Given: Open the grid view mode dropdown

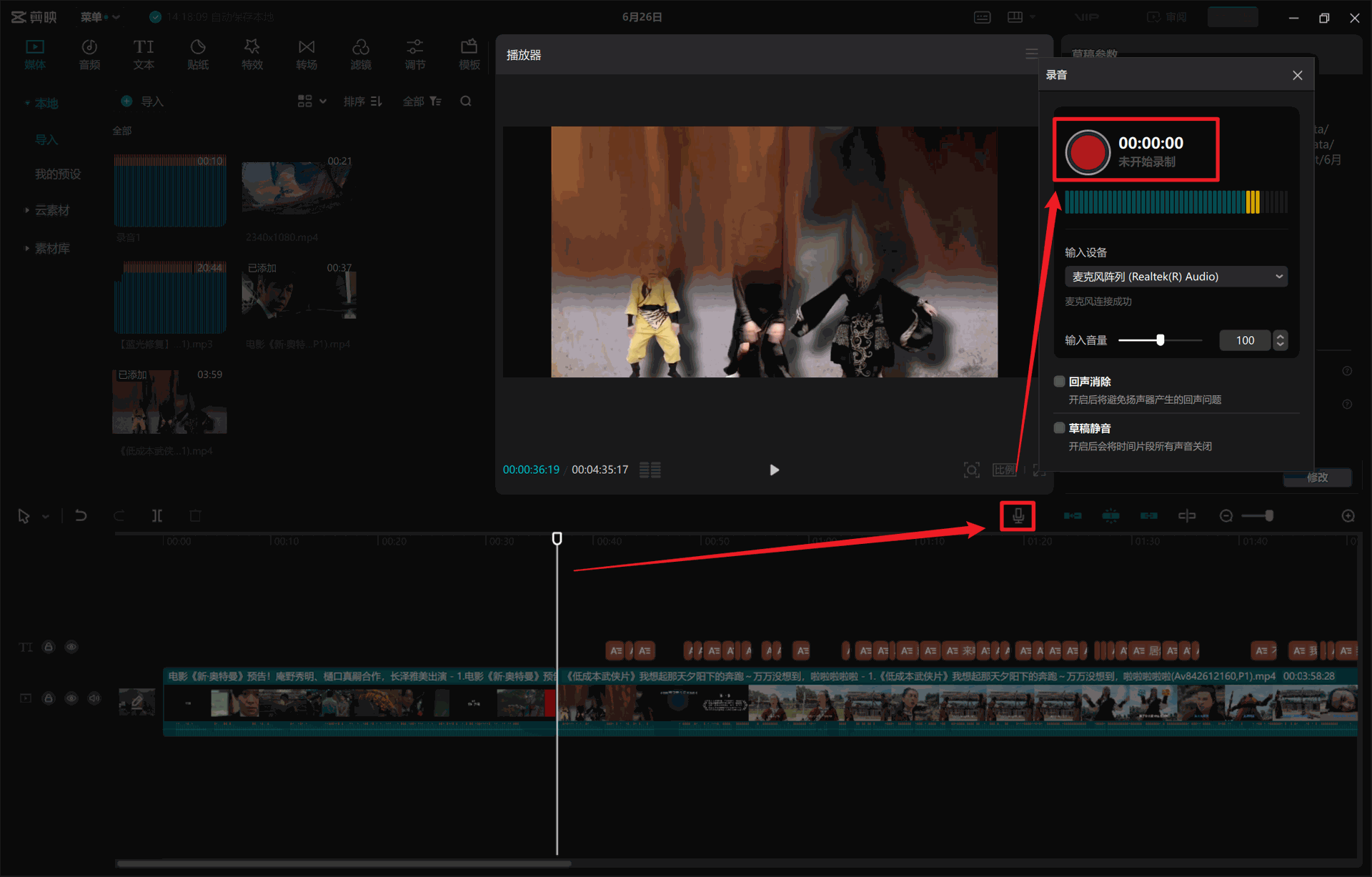Looking at the screenshot, I should pyautogui.click(x=312, y=101).
